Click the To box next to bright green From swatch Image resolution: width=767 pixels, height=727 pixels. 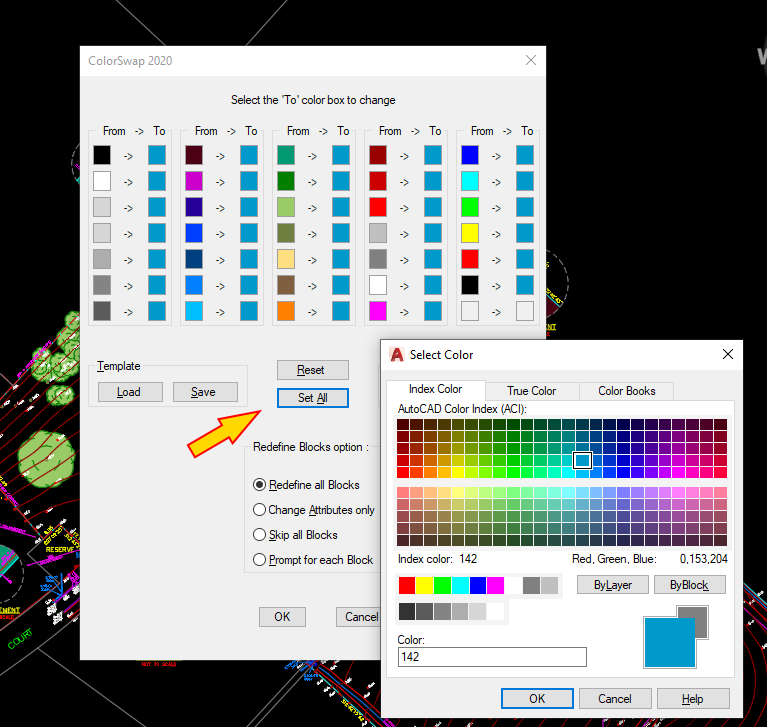point(525,207)
